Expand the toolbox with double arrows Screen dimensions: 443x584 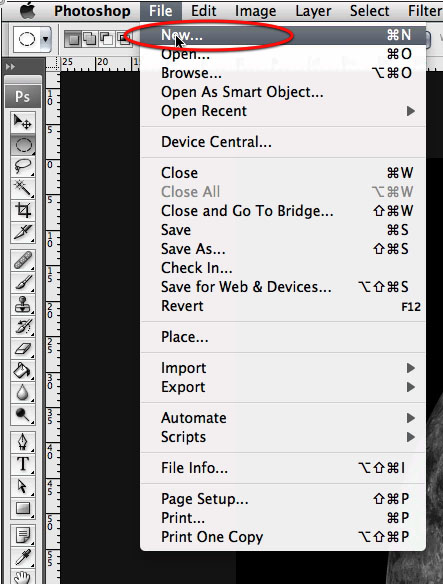coord(10,67)
